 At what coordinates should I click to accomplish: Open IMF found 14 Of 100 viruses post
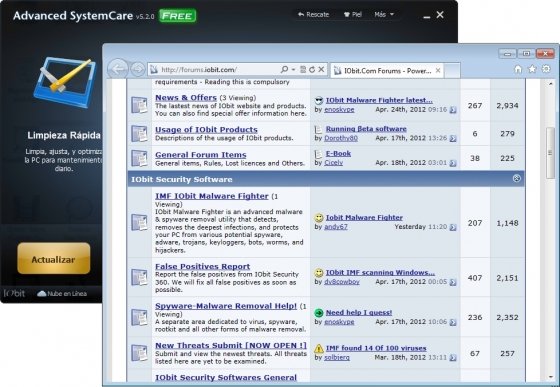(x=376, y=348)
